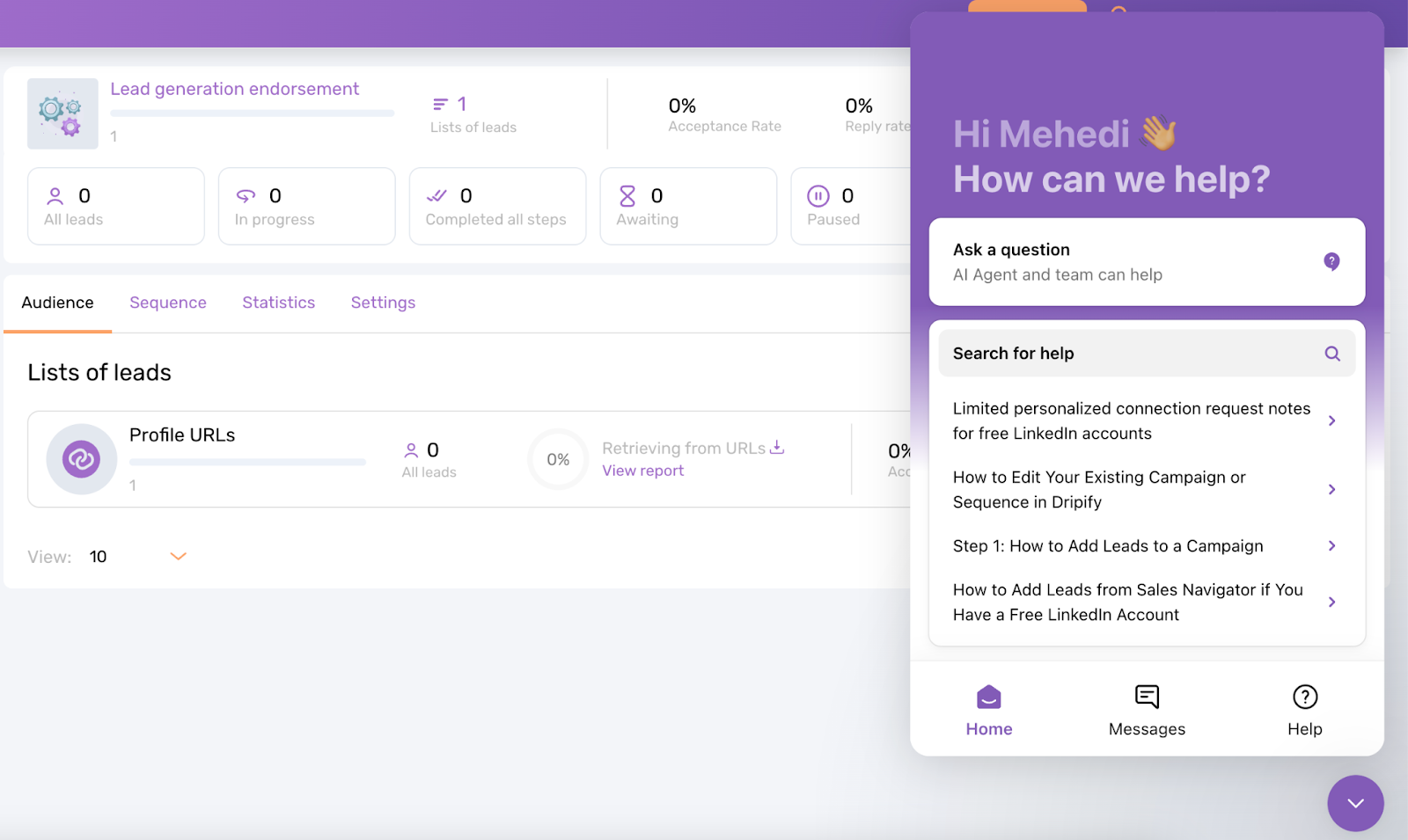This screenshot has height=840, width=1408.
Task: Open the Statistics tab
Action: (x=278, y=302)
